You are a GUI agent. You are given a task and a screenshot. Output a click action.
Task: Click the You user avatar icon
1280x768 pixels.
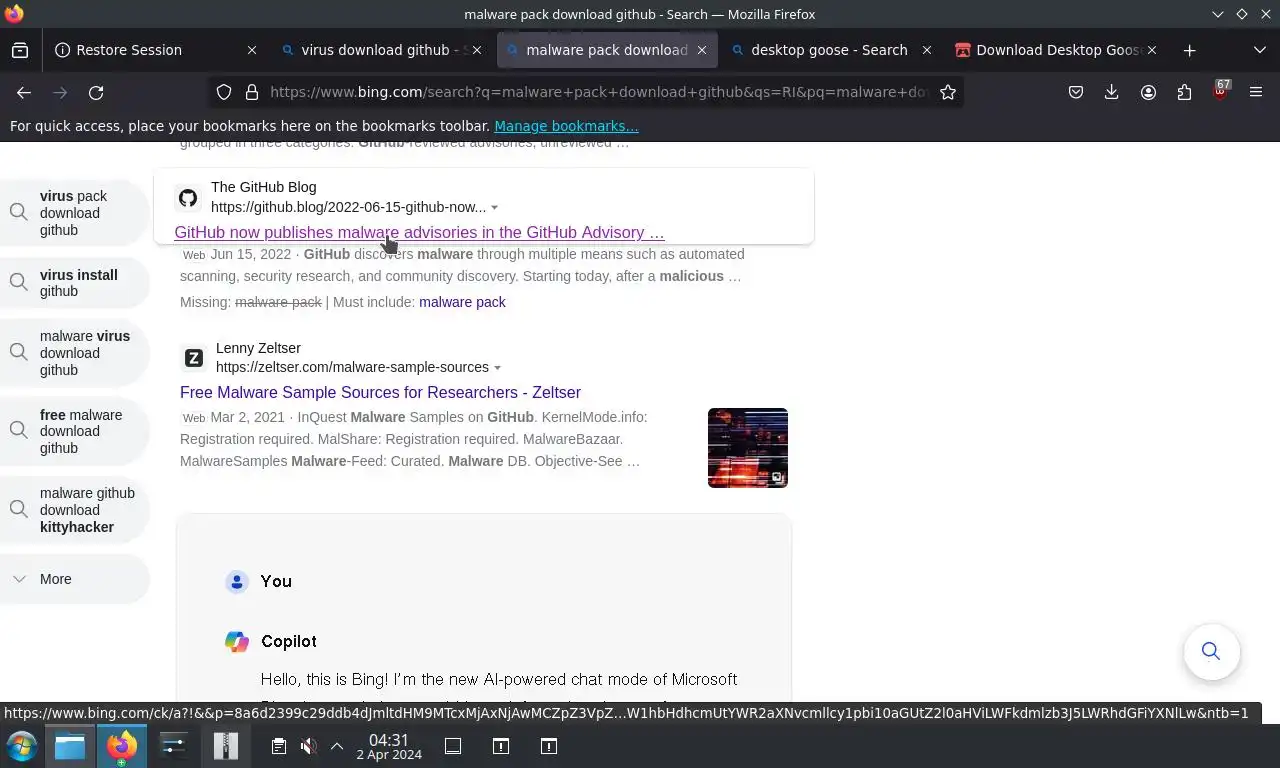click(x=237, y=582)
